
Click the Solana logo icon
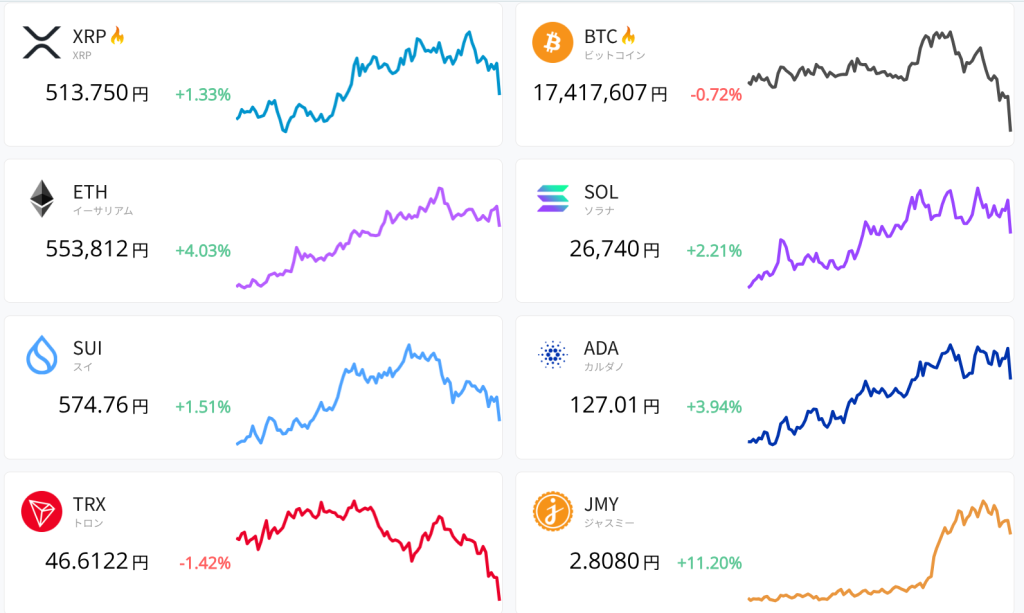point(553,199)
